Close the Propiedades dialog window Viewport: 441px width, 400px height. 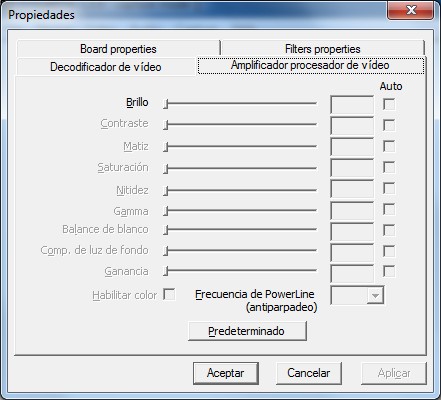(411, 10)
